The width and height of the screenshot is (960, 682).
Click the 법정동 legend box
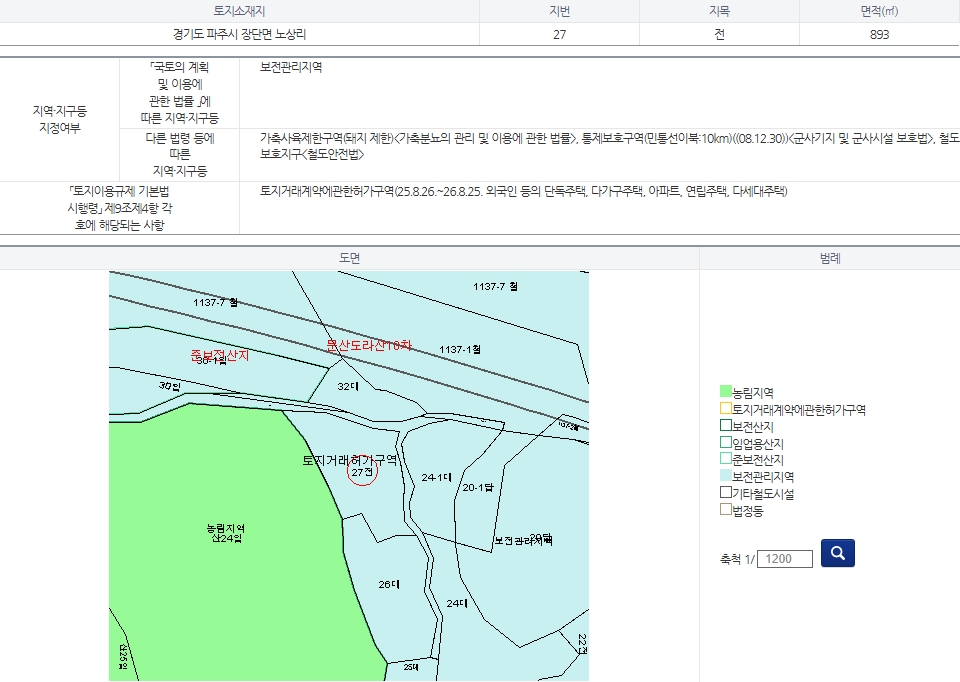pyautogui.click(x=726, y=511)
